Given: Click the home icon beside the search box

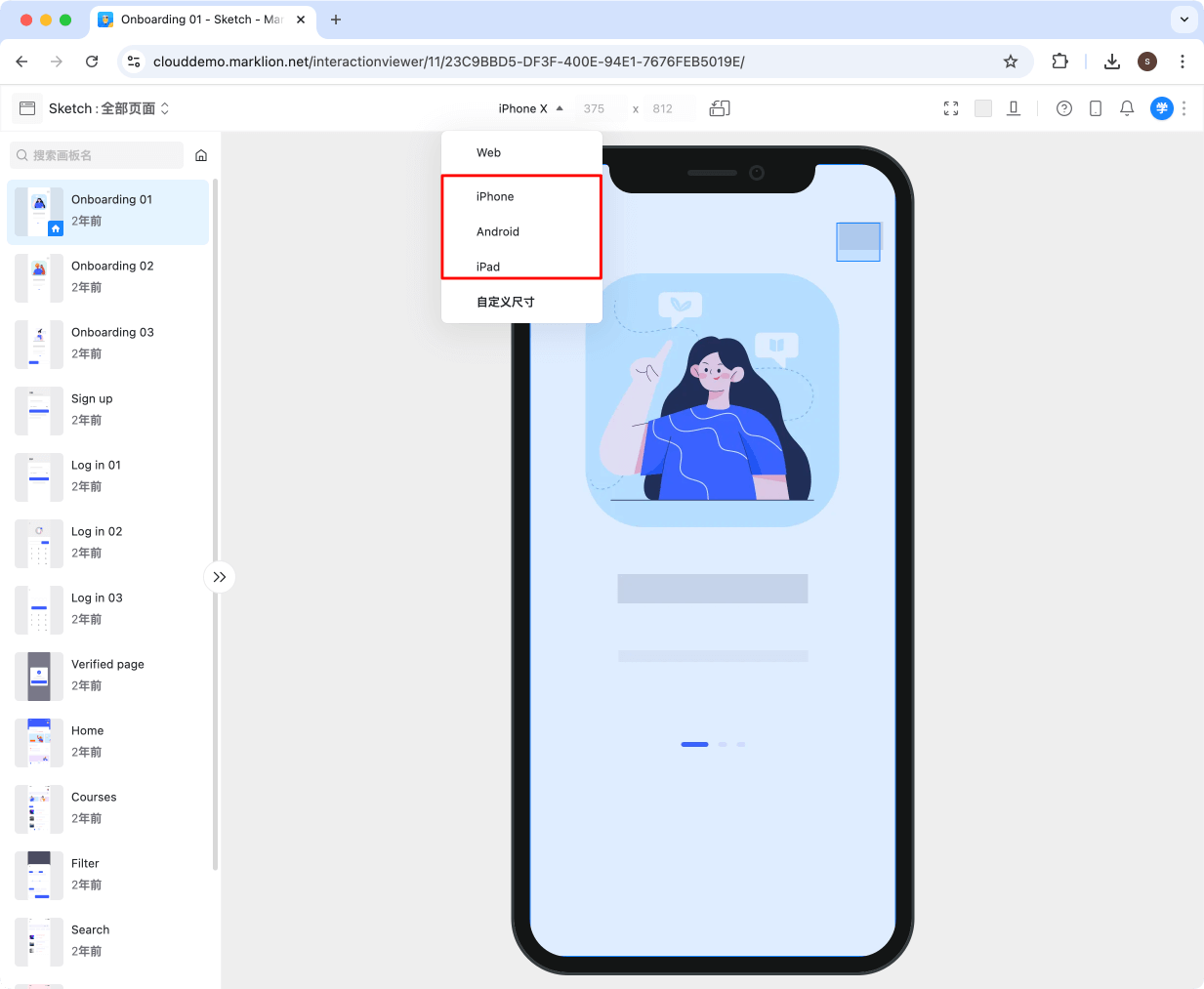Looking at the screenshot, I should pos(201,155).
